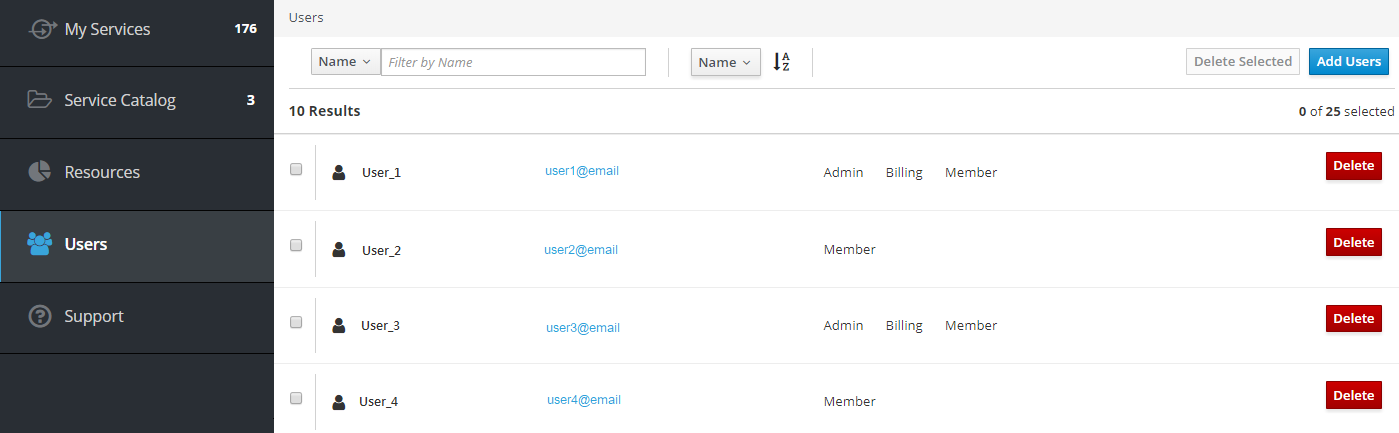The height and width of the screenshot is (433, 1399).
Task: Go to the Support section
Action: pyautogui.click(x=94, y=316)
